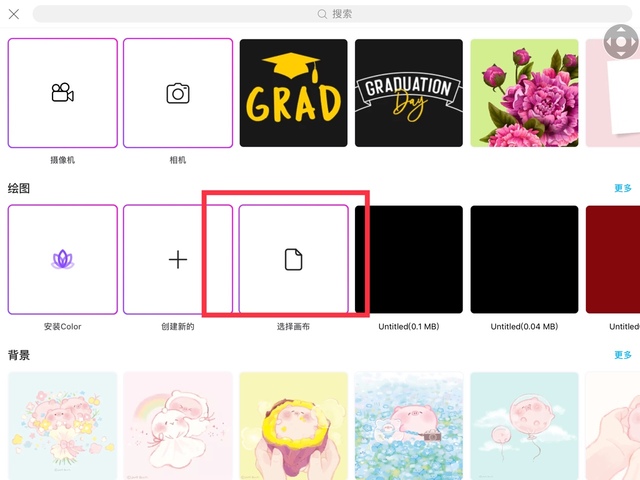Tap the 选择画布 page icon
This screenshot has height=480, width=640.
point(293,260)
